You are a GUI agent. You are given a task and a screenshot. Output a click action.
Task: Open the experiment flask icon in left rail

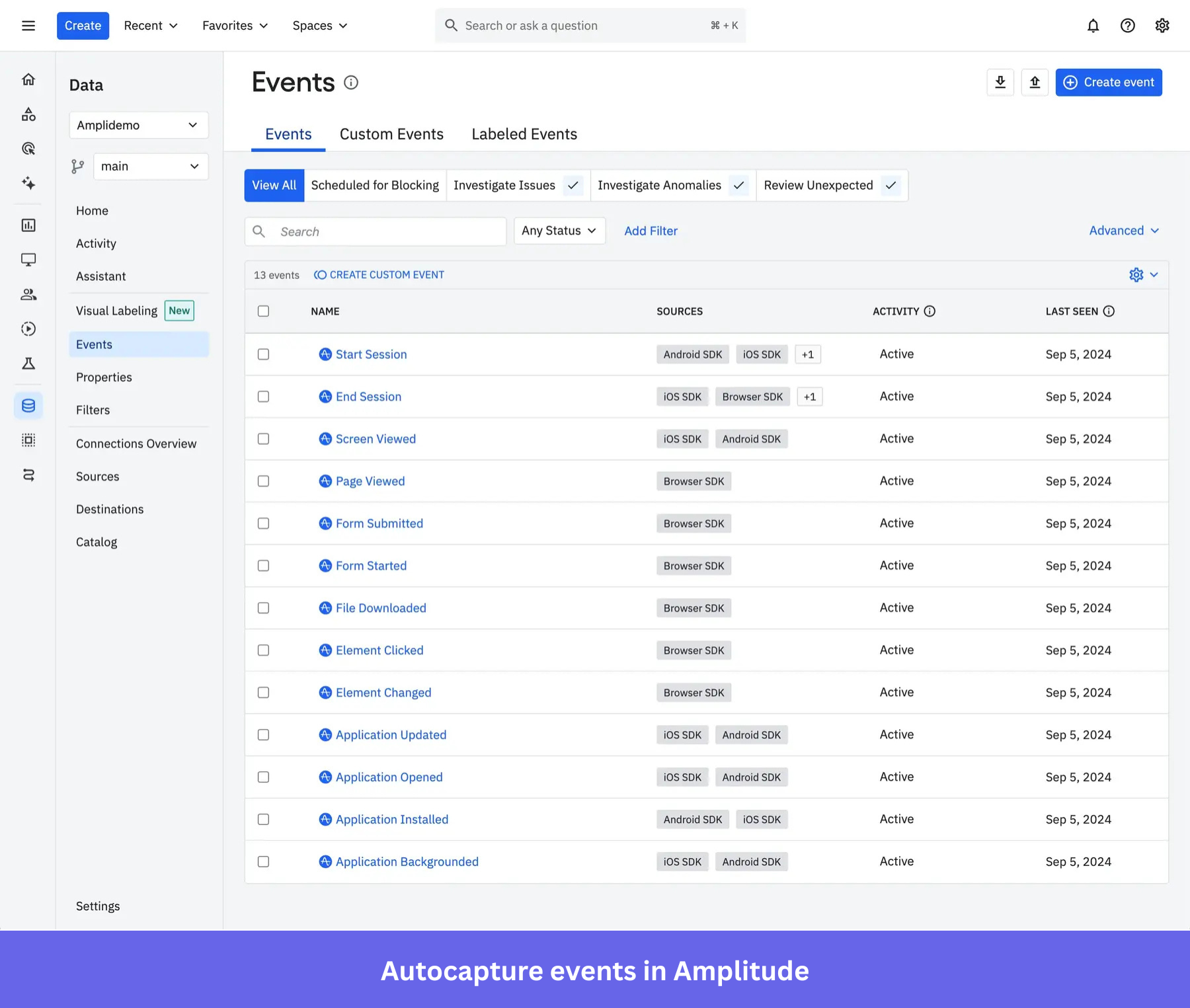point(28,363)
